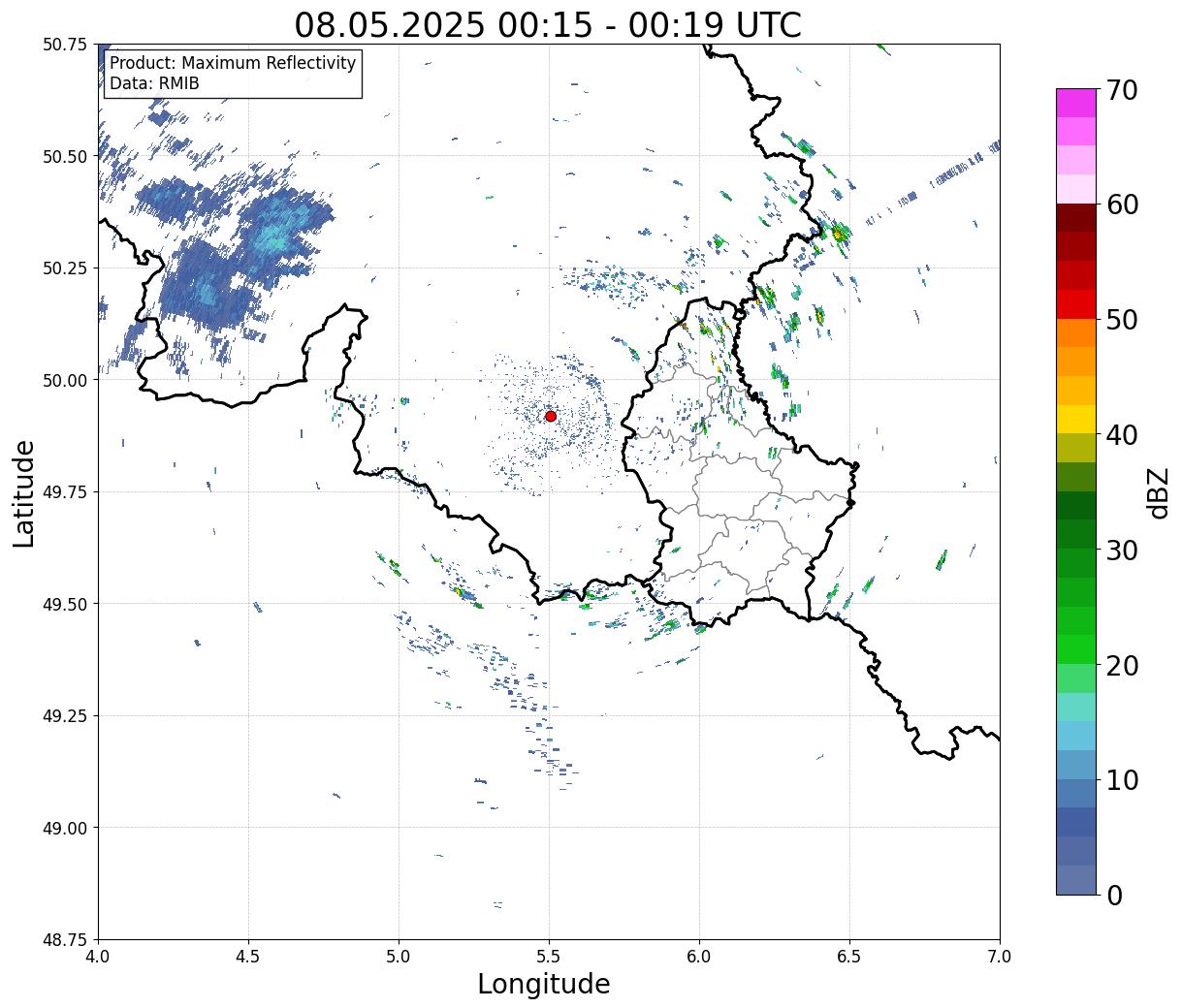The image size is (1182, 1008).
Task: Click latitude tick label 49.00
Action: pos(65,828)
